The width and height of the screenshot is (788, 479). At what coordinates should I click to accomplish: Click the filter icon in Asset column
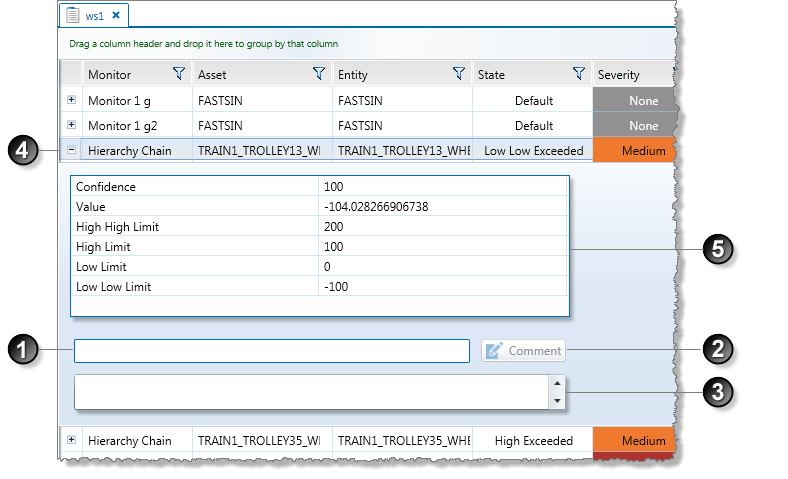pos(318,74)
